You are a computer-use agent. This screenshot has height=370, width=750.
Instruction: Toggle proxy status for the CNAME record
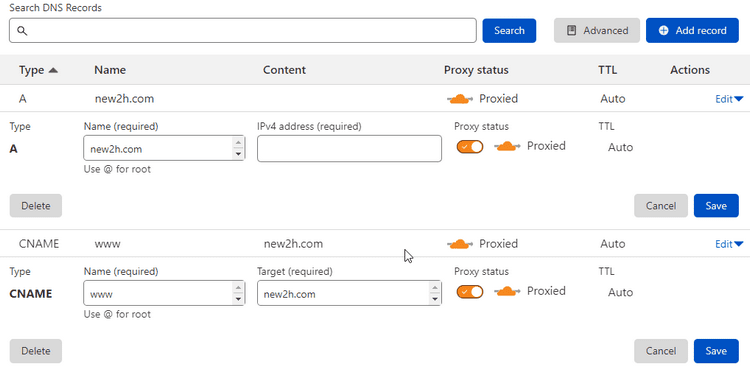[x=470, y=292]
